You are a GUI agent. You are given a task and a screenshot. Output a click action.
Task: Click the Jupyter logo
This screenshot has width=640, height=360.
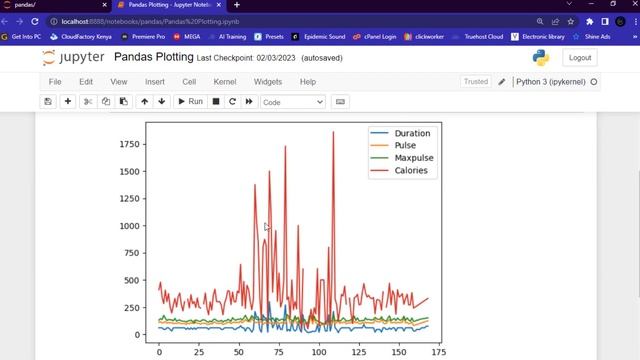coord(73,58)
